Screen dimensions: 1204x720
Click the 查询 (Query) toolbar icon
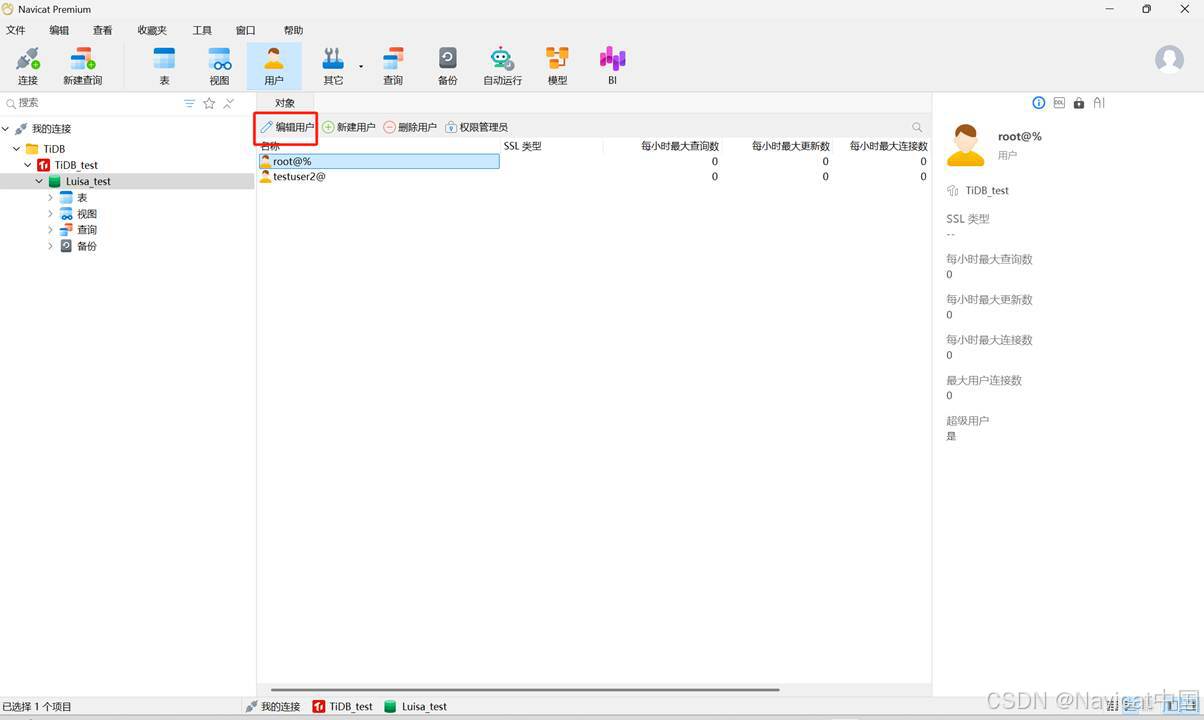(x=393, y=66)
